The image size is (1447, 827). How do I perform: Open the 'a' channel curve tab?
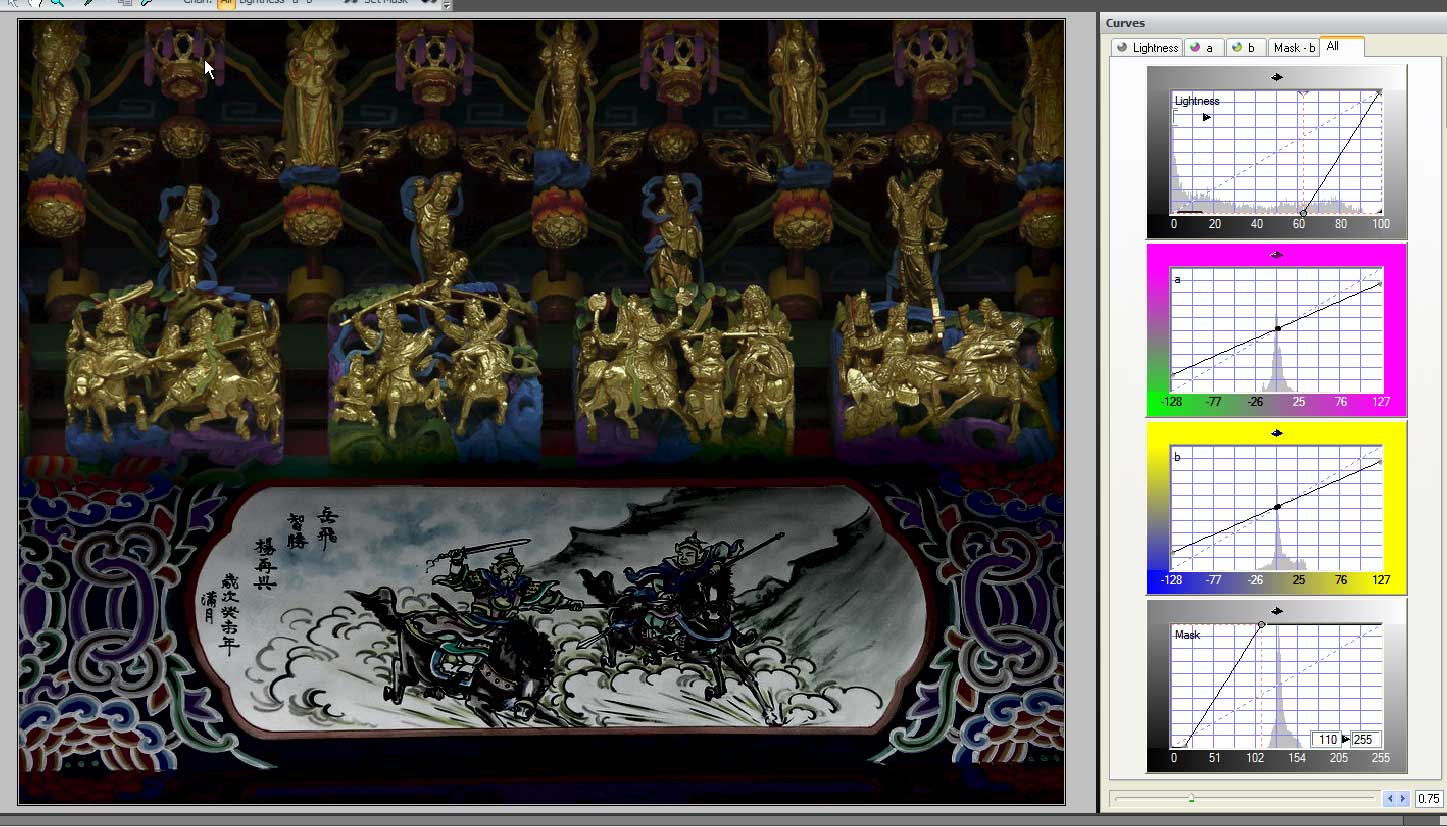(1202, 47)
